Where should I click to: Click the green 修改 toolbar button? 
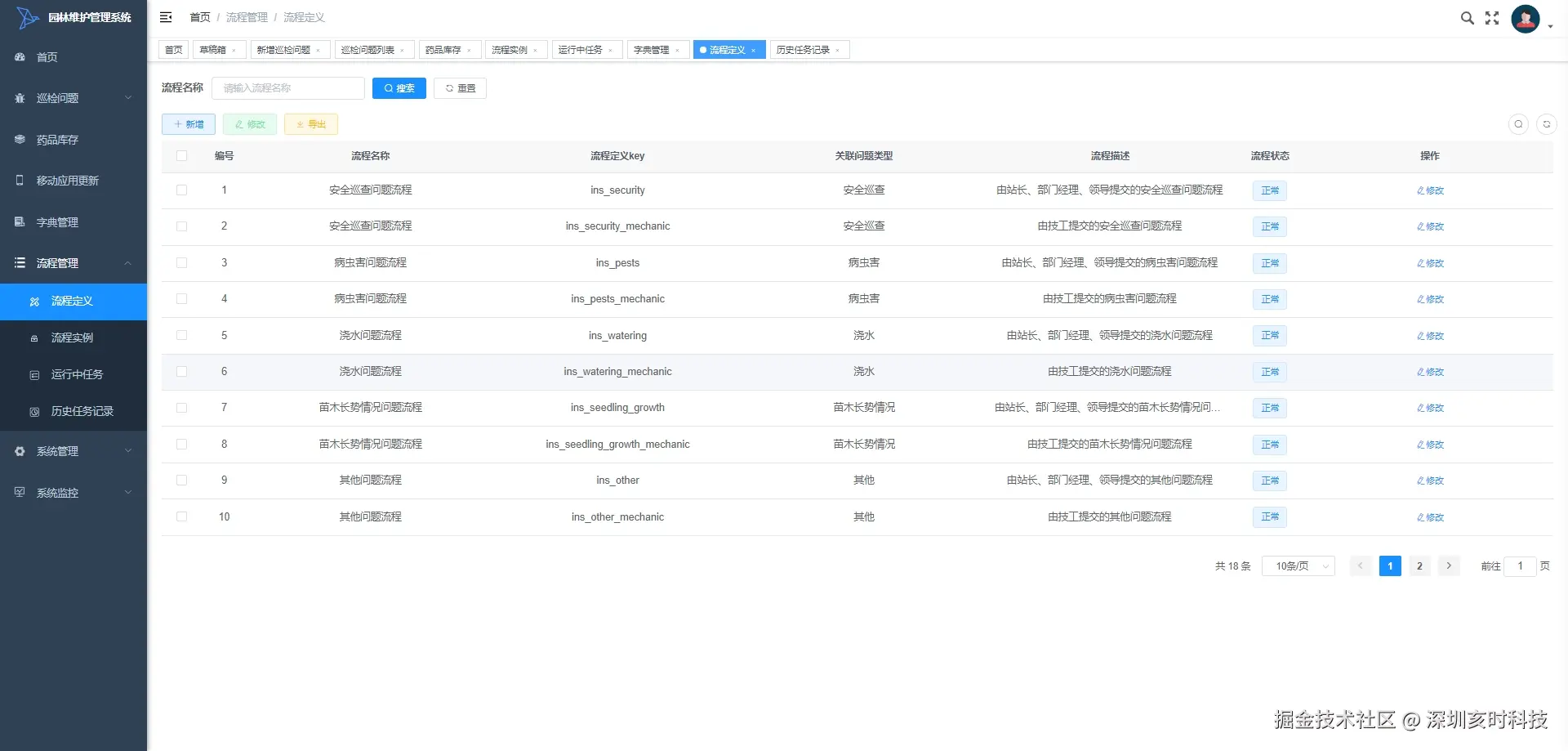point(250,124)
